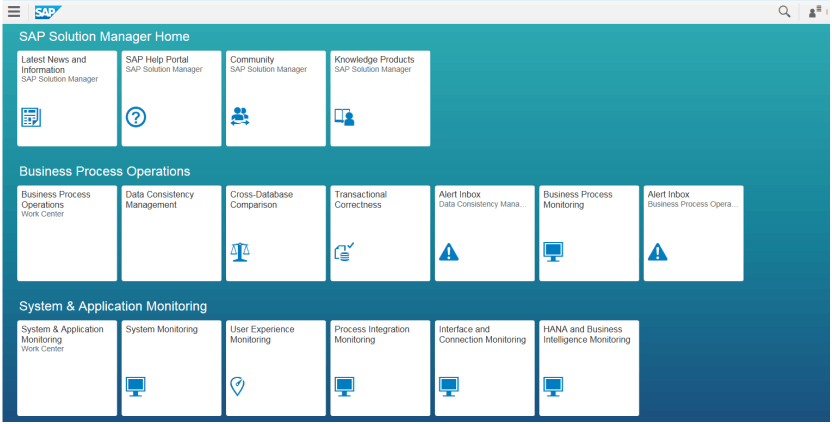Screen dimensions: 832x424
Task: Click the 'User Experience Monitoring' title text
Action: [262, 334]
